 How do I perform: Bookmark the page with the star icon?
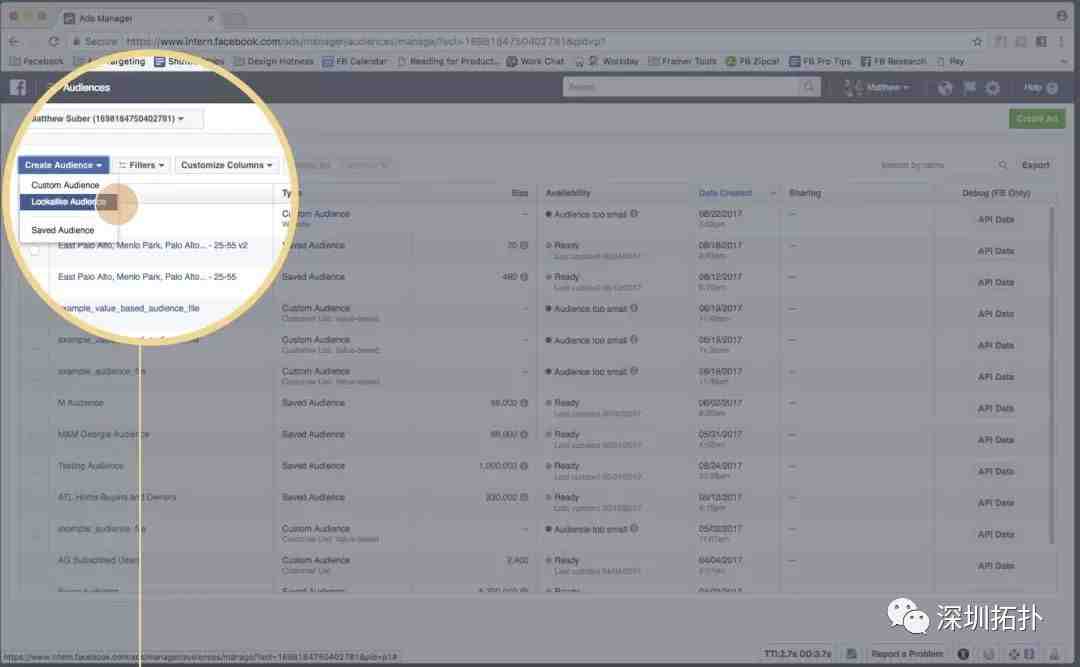point(977,41)
